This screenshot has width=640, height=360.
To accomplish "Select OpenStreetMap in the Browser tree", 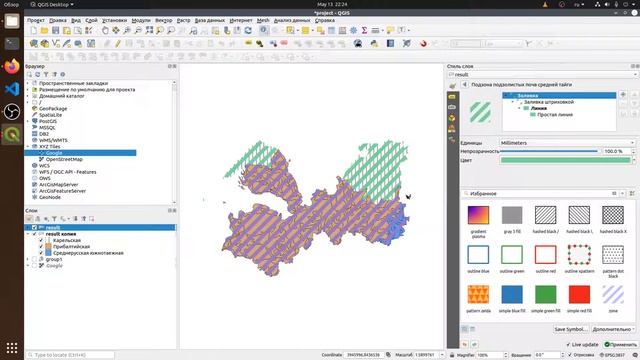I will 64,159.
